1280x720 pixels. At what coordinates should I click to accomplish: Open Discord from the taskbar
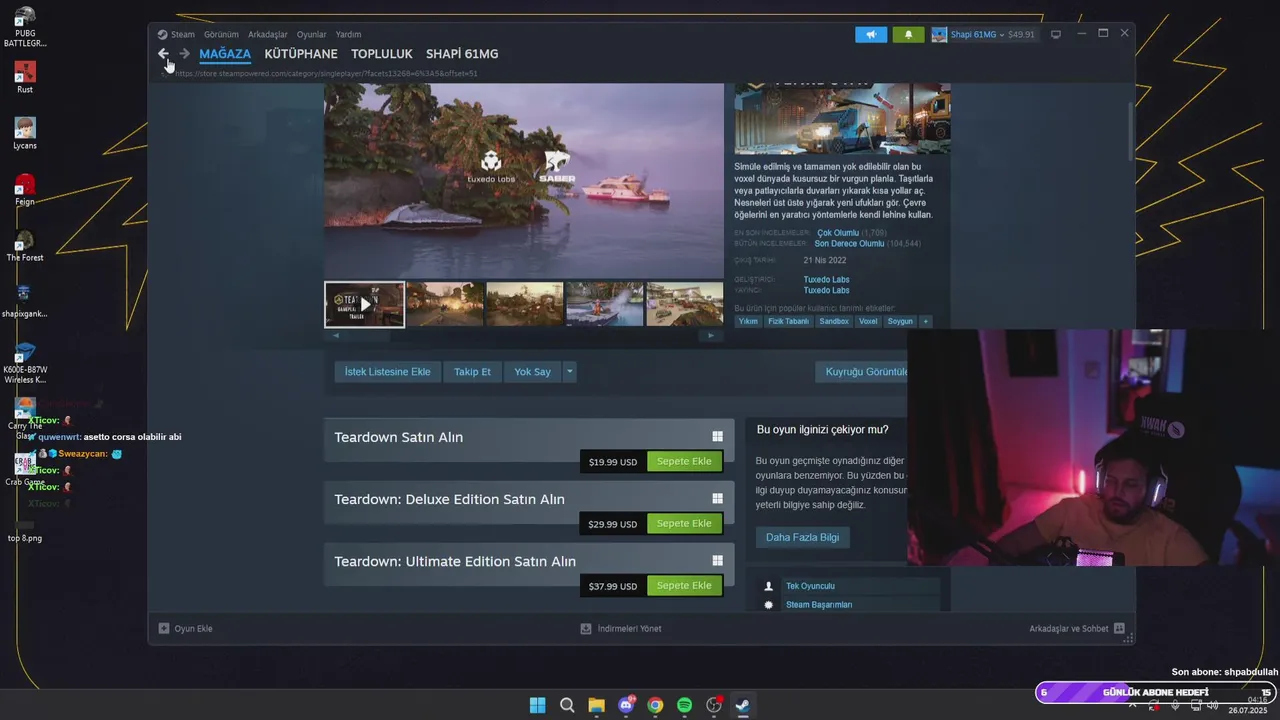pos(627,705)
